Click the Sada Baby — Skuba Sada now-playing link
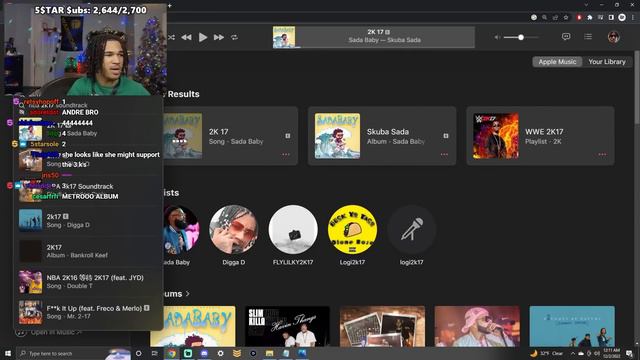Image resolution: width=640 pixels, height=360 pixels. [x=384, y=40]
